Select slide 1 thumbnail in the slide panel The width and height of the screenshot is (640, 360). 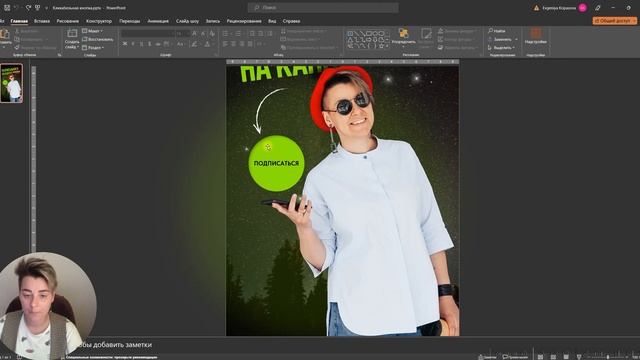[11, 83]
